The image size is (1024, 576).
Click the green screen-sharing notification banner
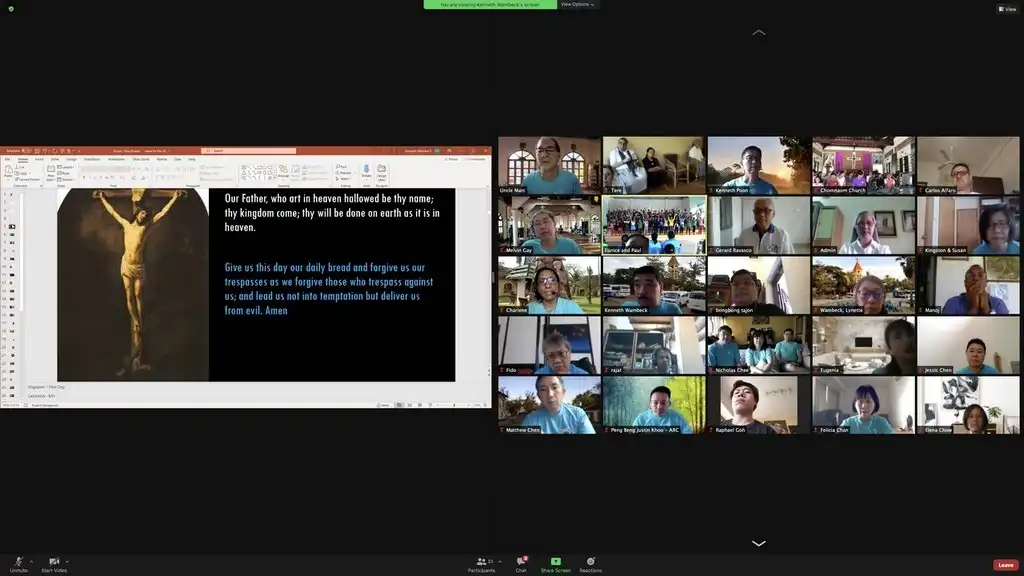(490, 5)
